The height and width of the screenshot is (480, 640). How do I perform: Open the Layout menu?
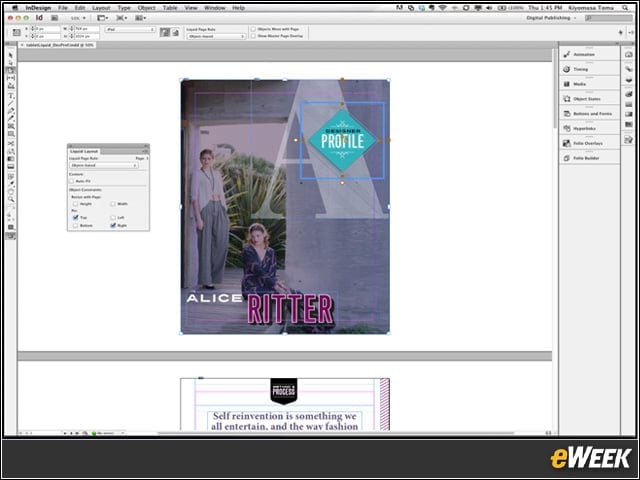tap(101, 8)
